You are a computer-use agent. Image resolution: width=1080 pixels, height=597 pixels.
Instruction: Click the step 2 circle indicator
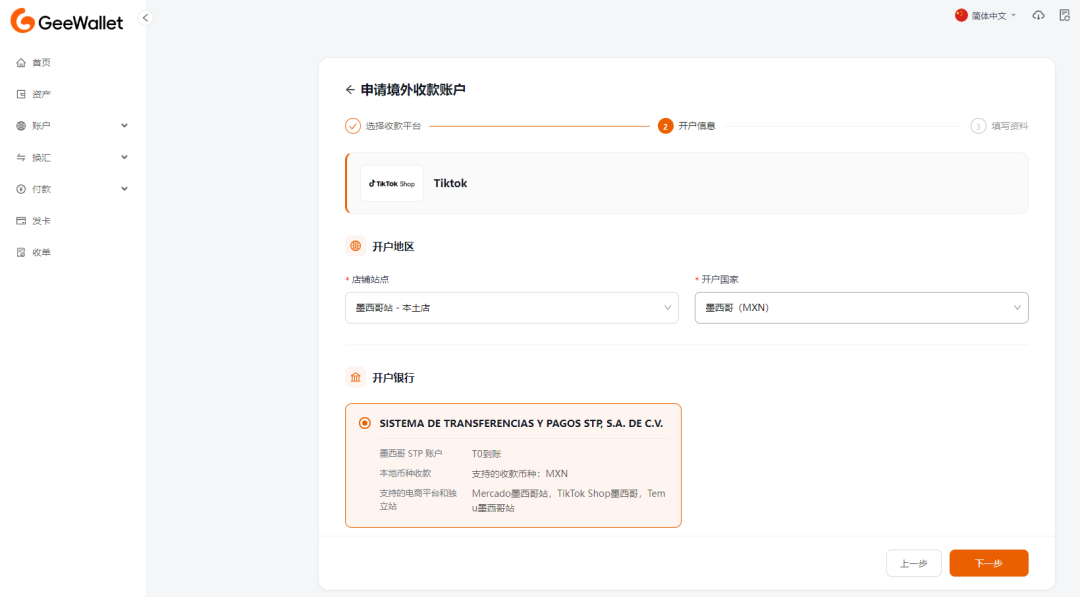[x=665, y=126]
